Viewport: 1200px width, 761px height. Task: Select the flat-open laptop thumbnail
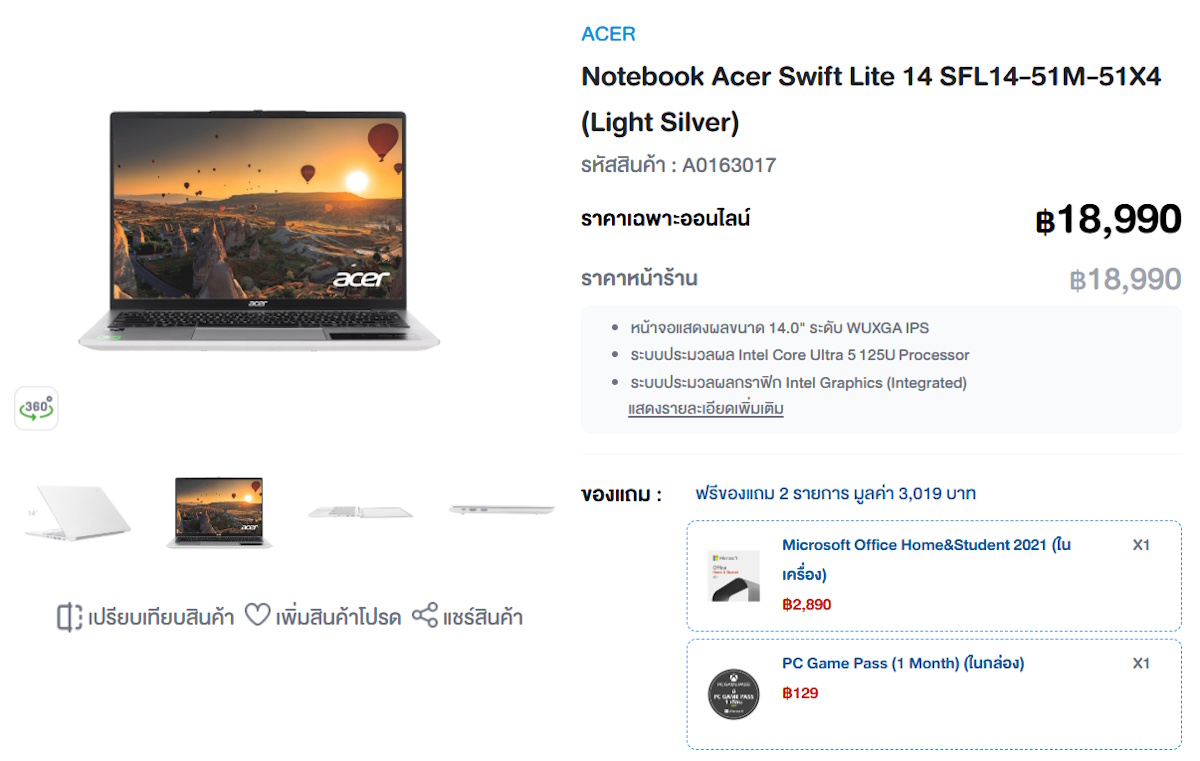pos(360,512)
